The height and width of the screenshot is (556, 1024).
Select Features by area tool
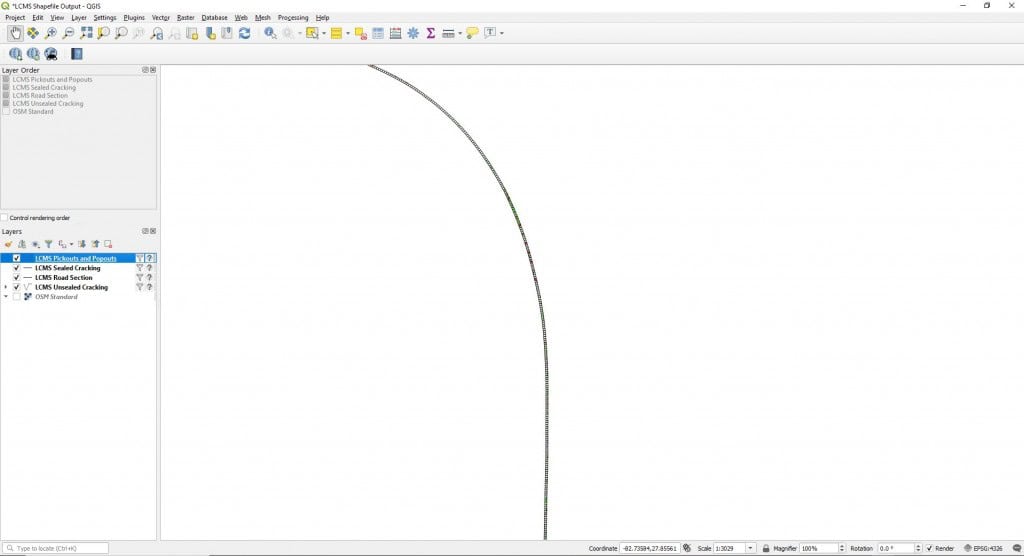(x=312, y=33)
